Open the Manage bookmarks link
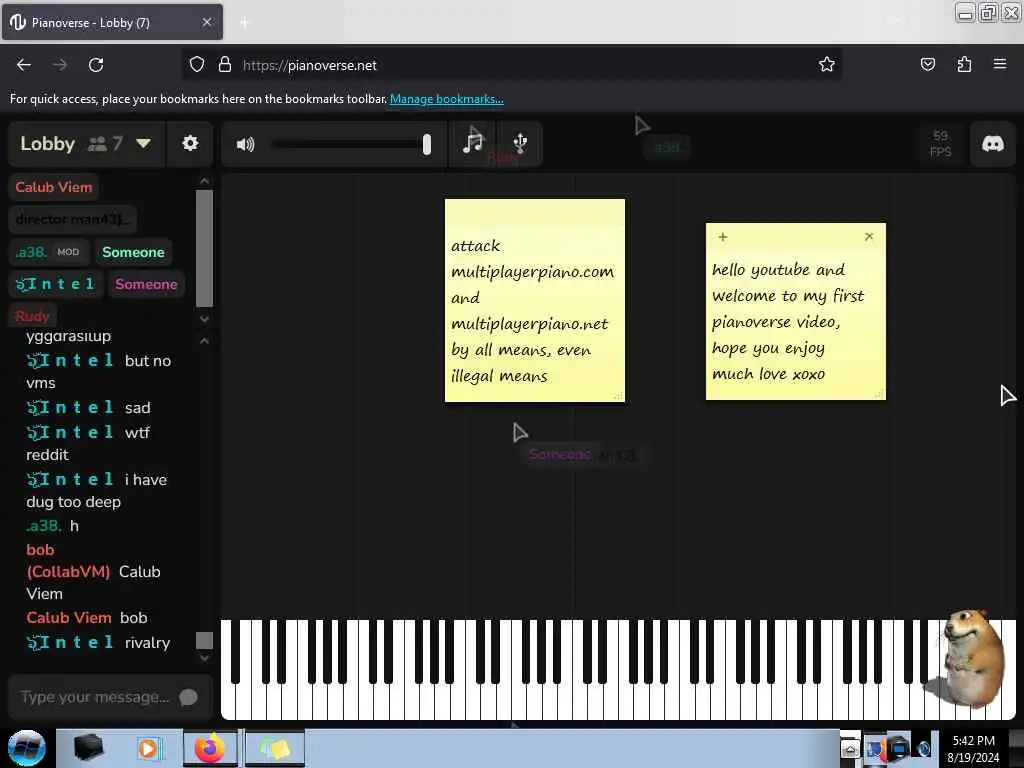Viewport: 1024px width, 768px height. coord(447,99)
